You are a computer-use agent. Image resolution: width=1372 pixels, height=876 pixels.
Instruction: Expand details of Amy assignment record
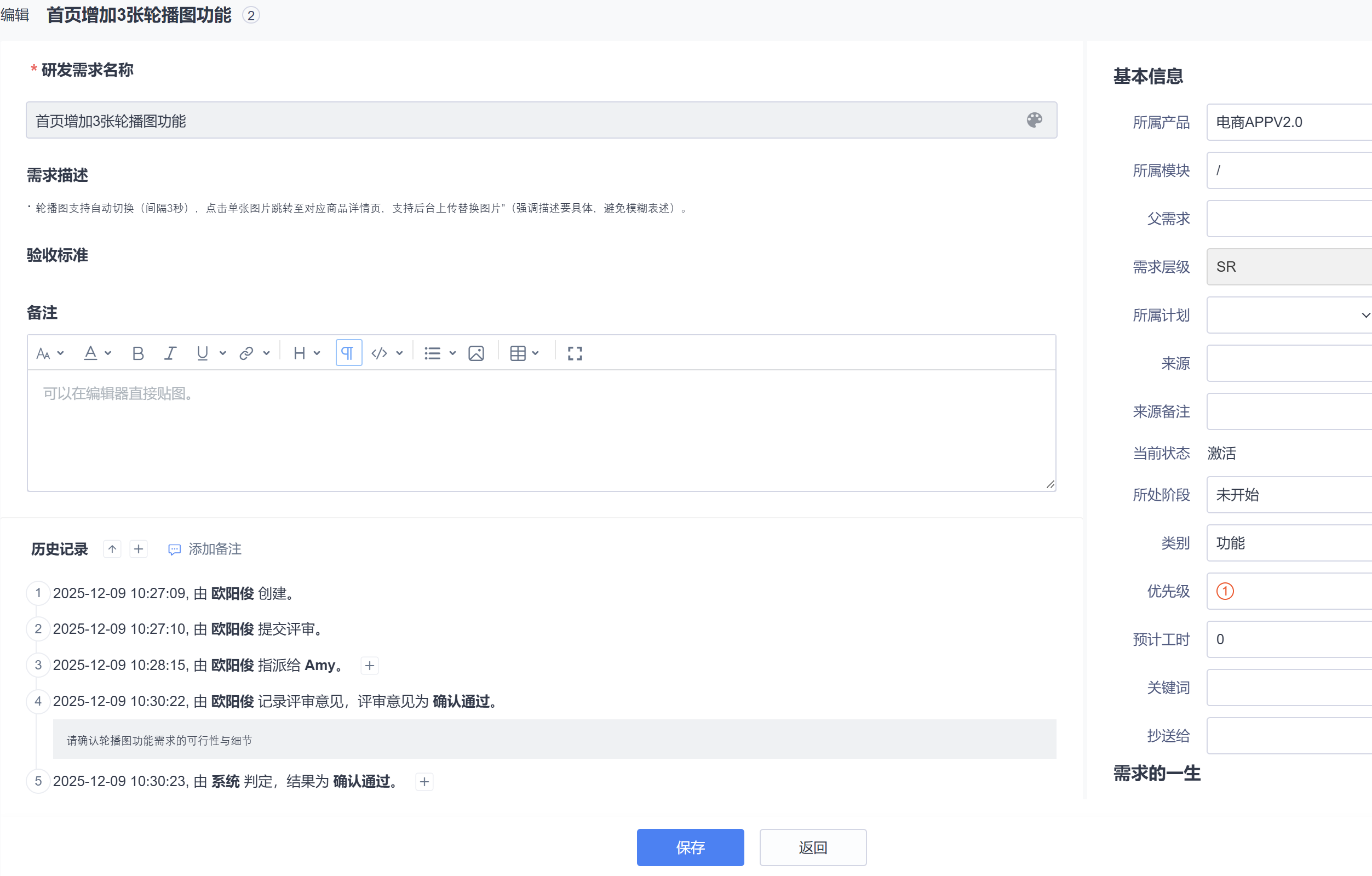tap(370, 665)
